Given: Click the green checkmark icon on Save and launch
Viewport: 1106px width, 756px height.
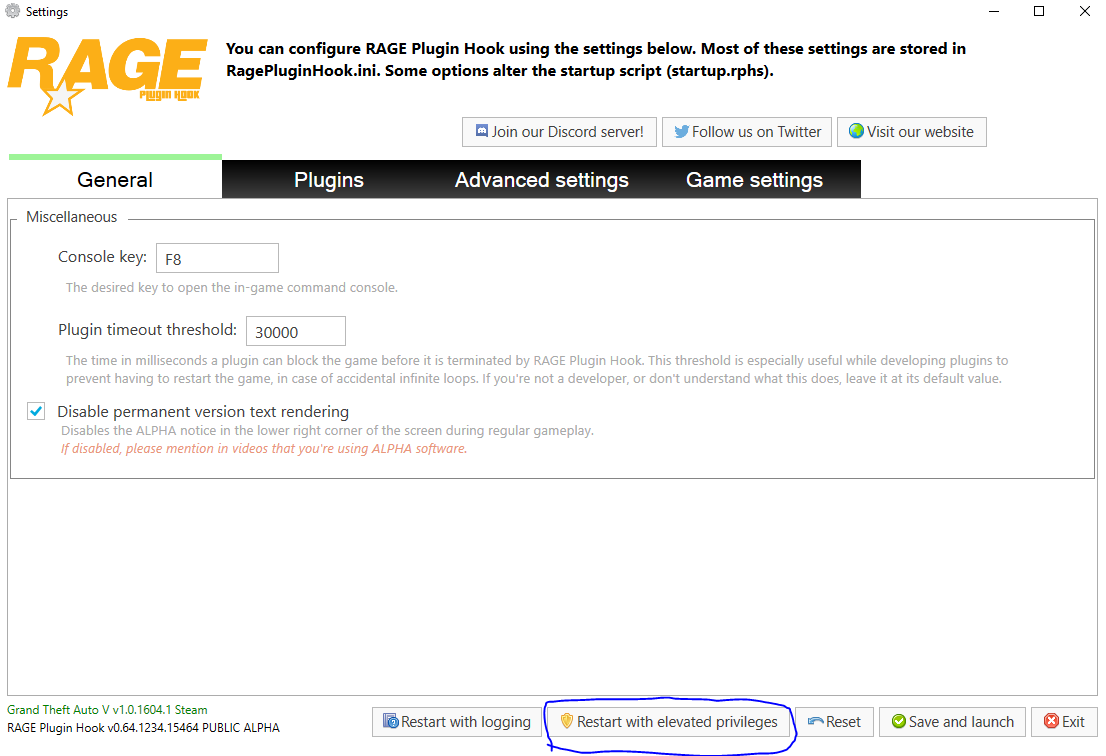Looking at the screenshot, I should pyautogui.click(x=899, y=721).
